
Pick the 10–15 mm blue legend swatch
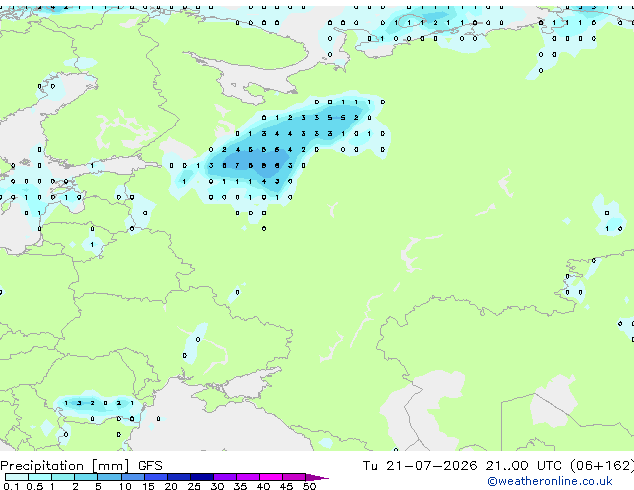(x=132, y=477)
